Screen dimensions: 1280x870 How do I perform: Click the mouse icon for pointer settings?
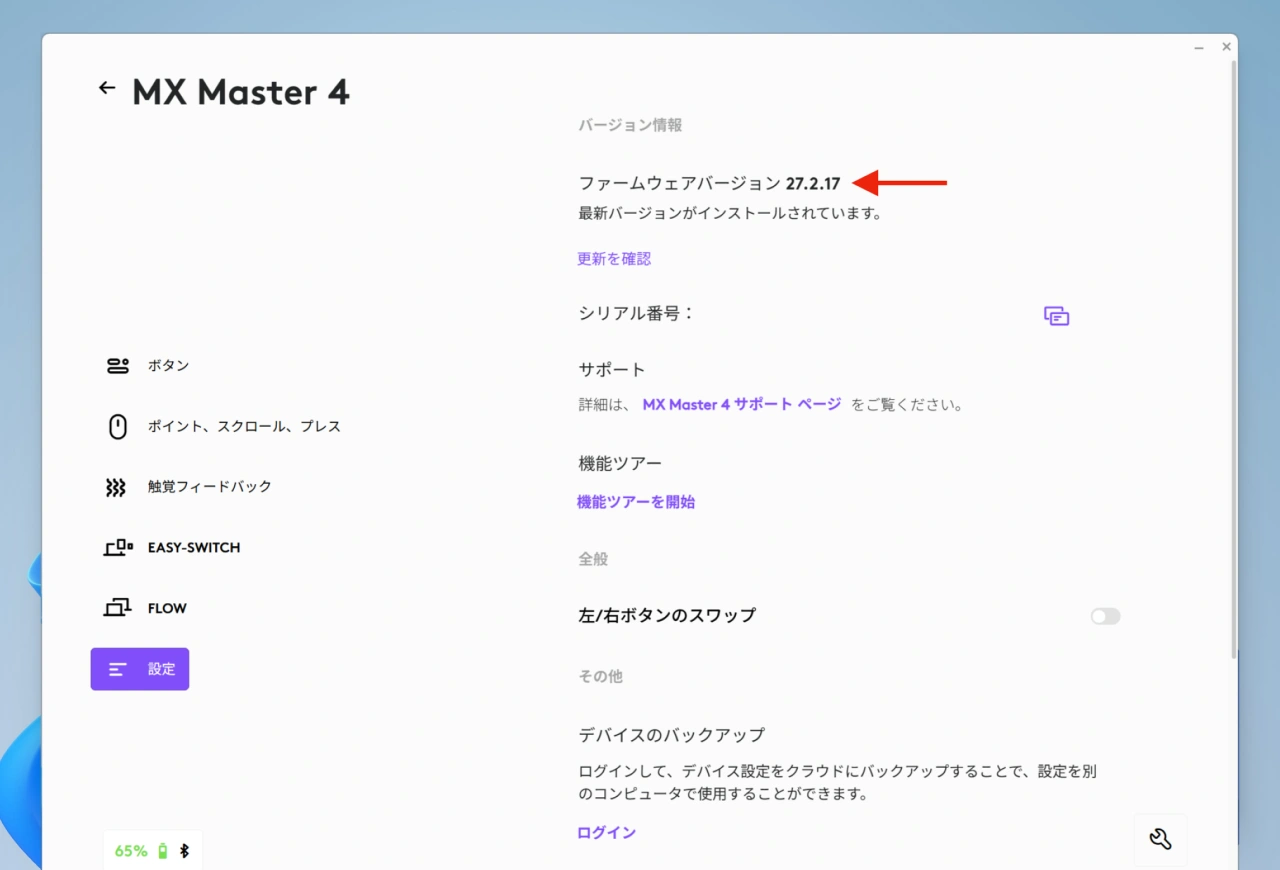coord(118,427)
